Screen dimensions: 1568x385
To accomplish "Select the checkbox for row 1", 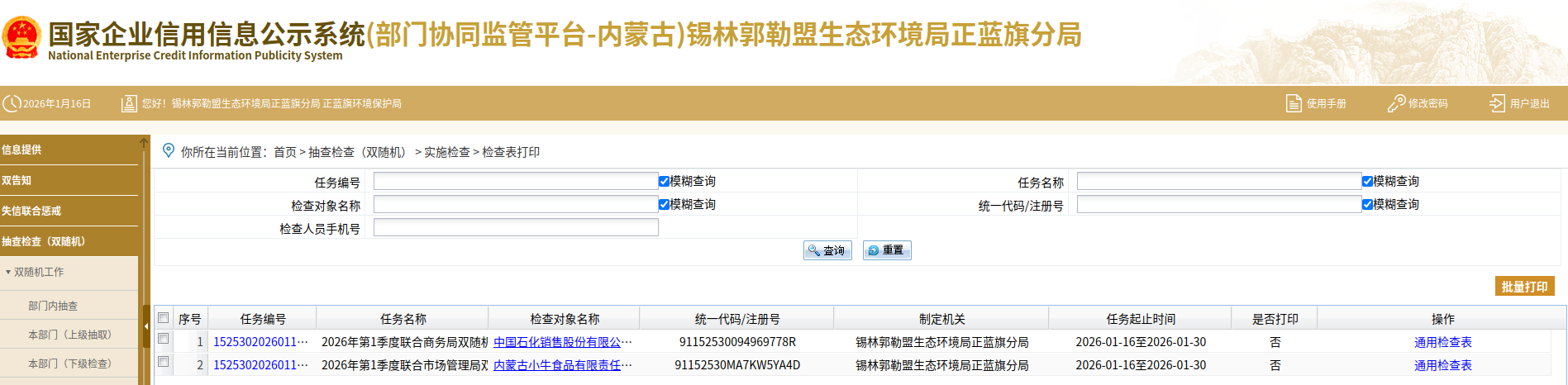I will [x=164, y=339].
